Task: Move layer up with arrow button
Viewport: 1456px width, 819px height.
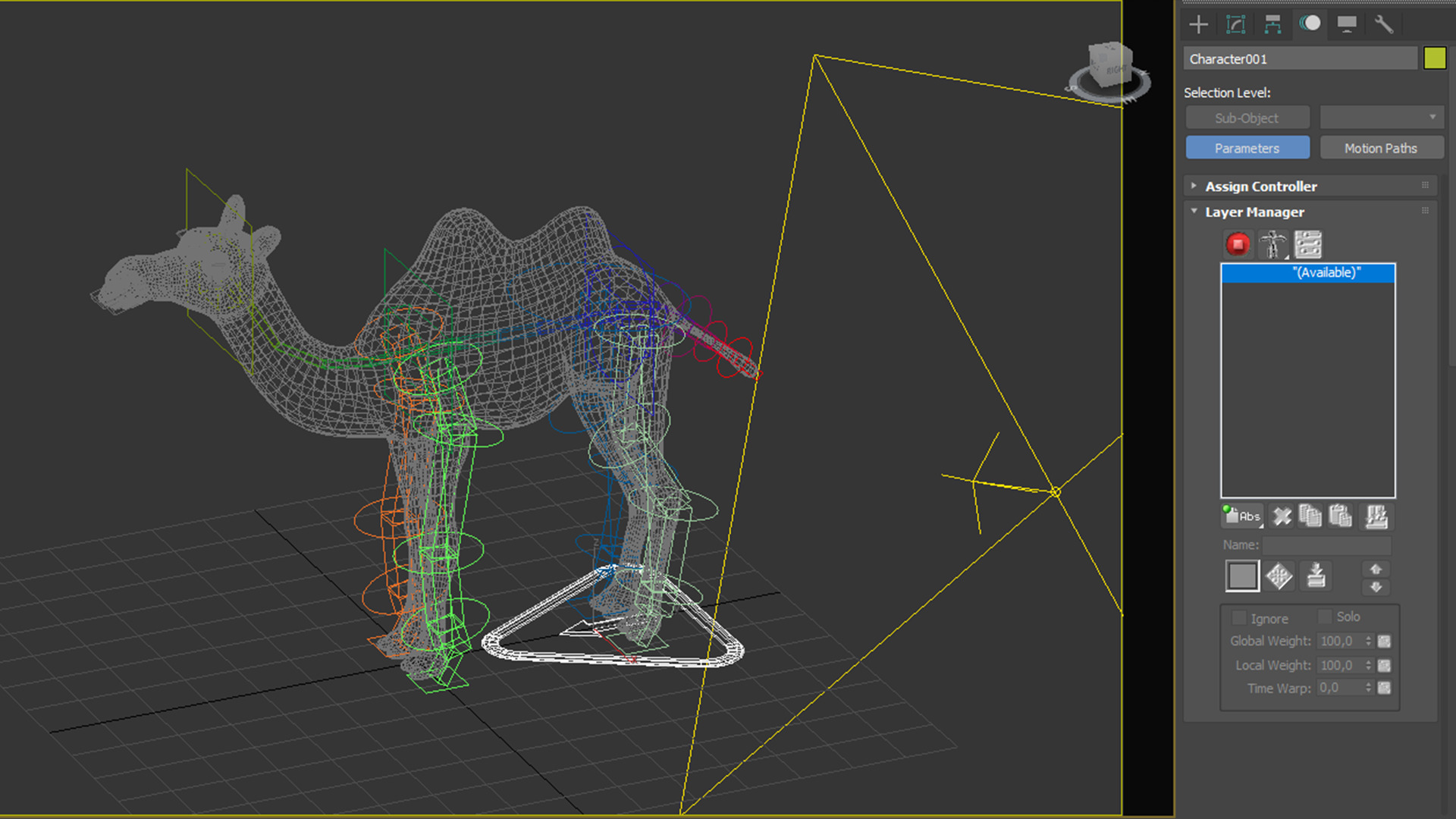Action: coord(1376,569)
